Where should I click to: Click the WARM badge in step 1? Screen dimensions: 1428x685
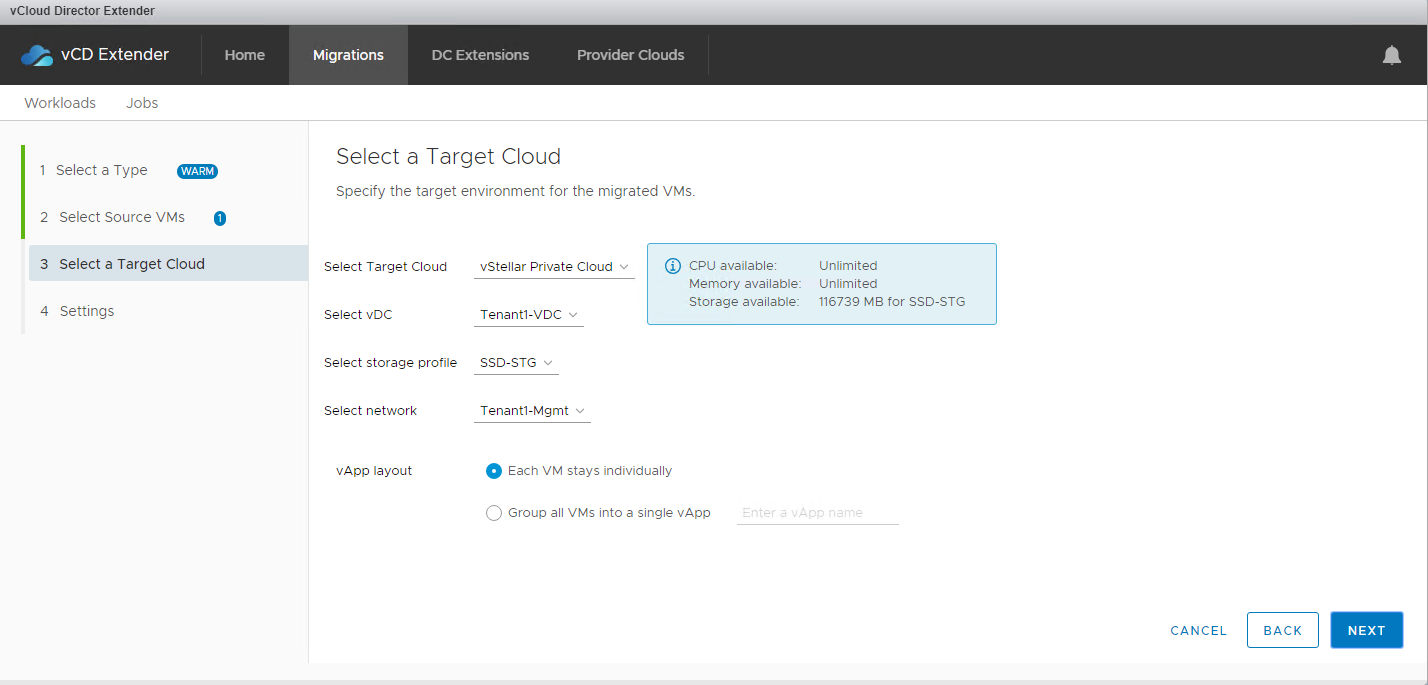[197, 171]
